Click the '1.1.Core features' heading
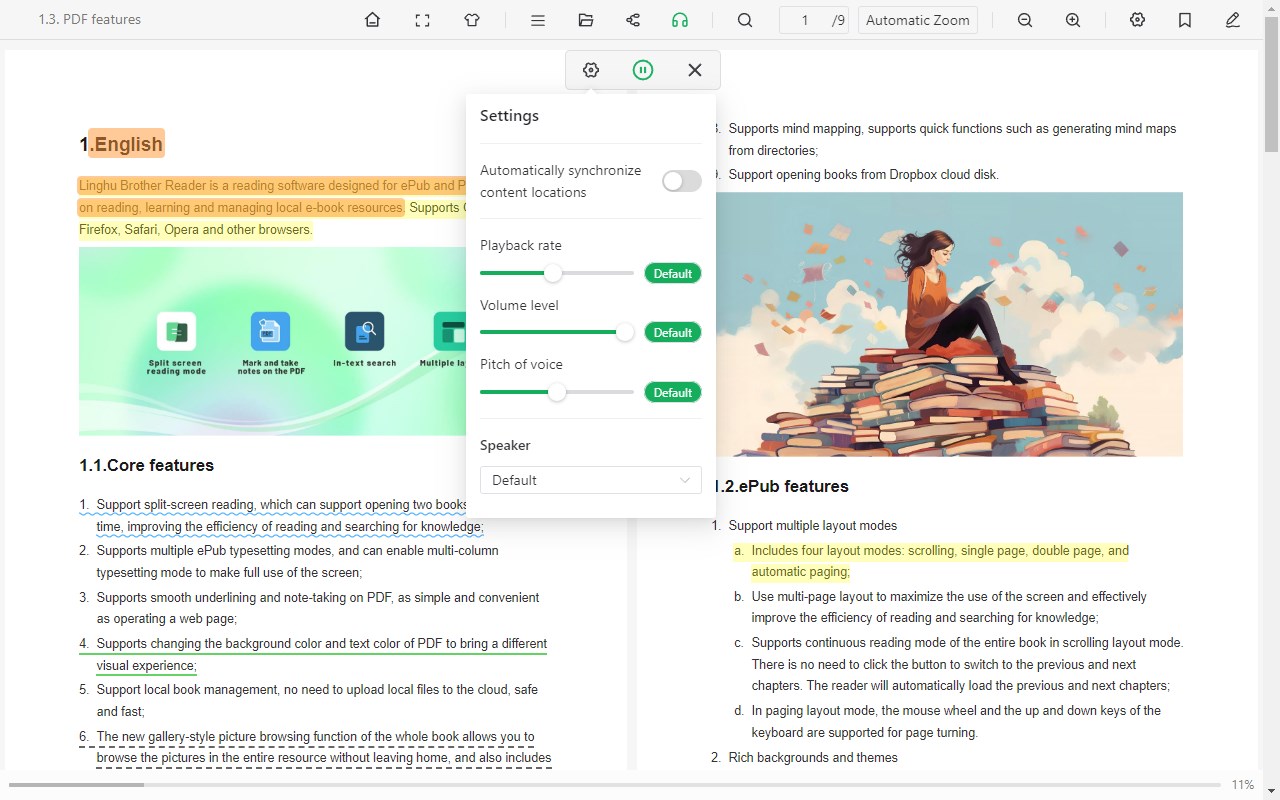Viewport: 1280px width, 800px height. pos(147,465)
